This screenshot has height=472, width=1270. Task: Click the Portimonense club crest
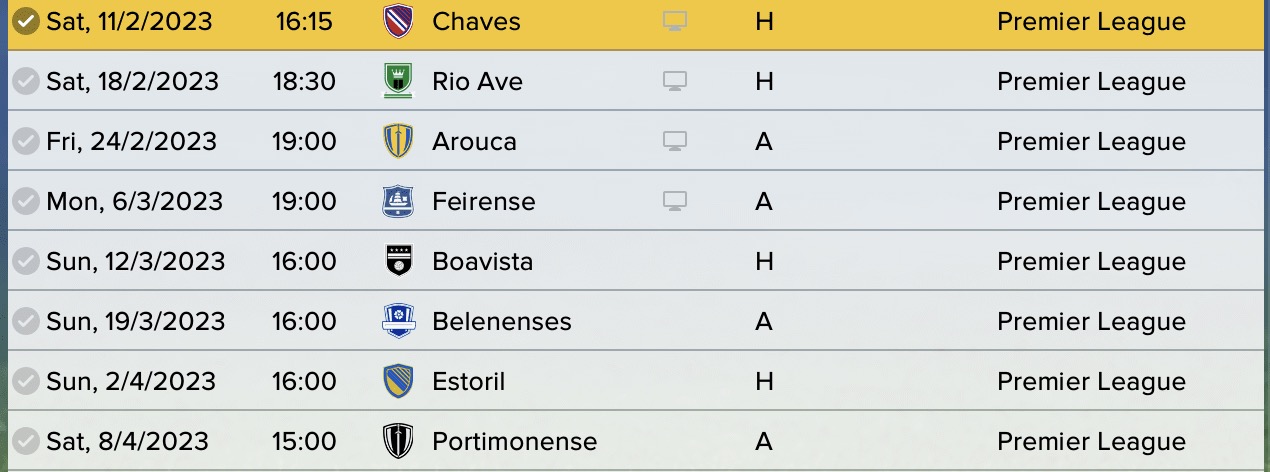click(x=398, y=441)
